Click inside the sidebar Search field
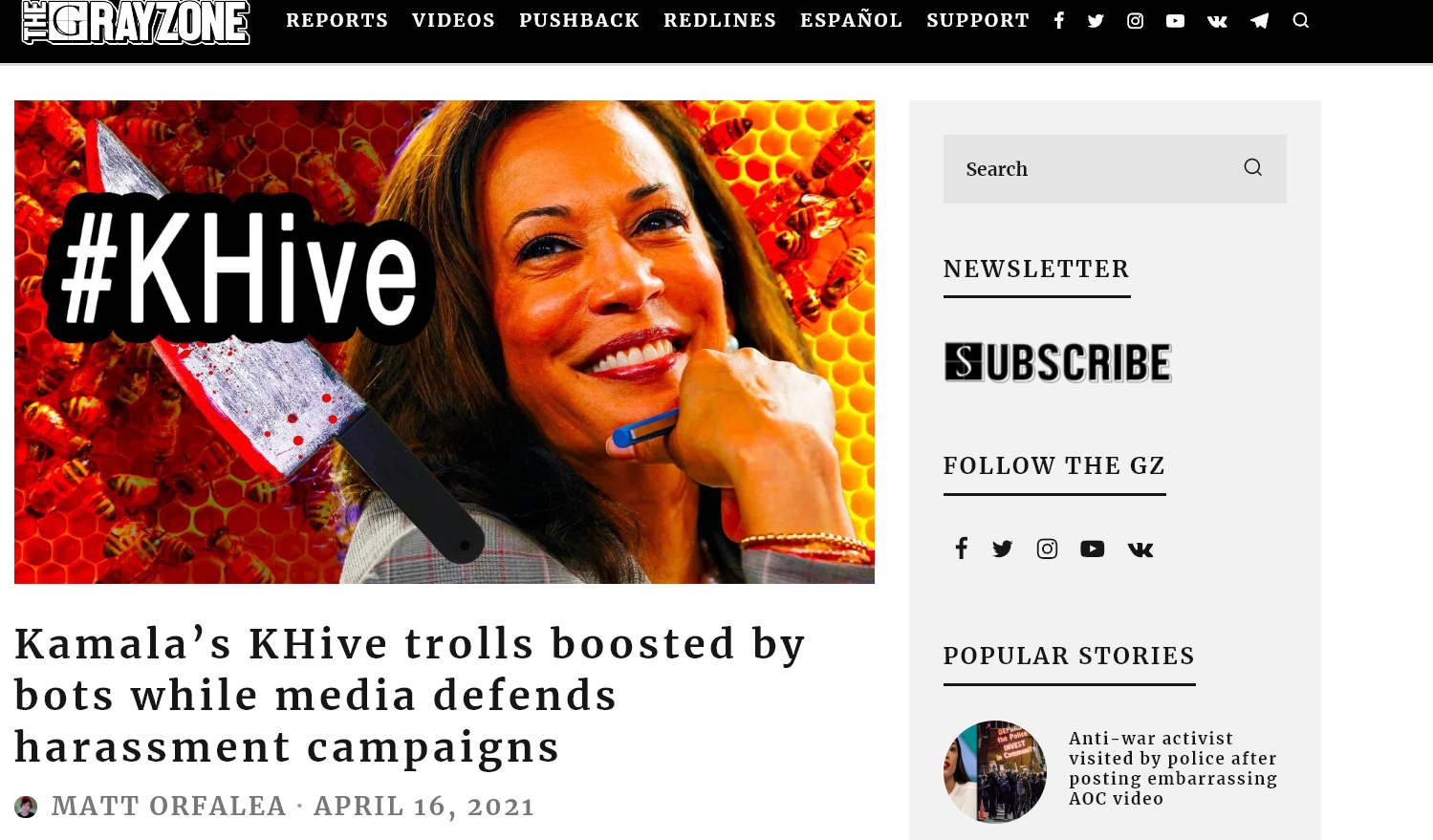1433x840 pixels. click(1090, 169)
